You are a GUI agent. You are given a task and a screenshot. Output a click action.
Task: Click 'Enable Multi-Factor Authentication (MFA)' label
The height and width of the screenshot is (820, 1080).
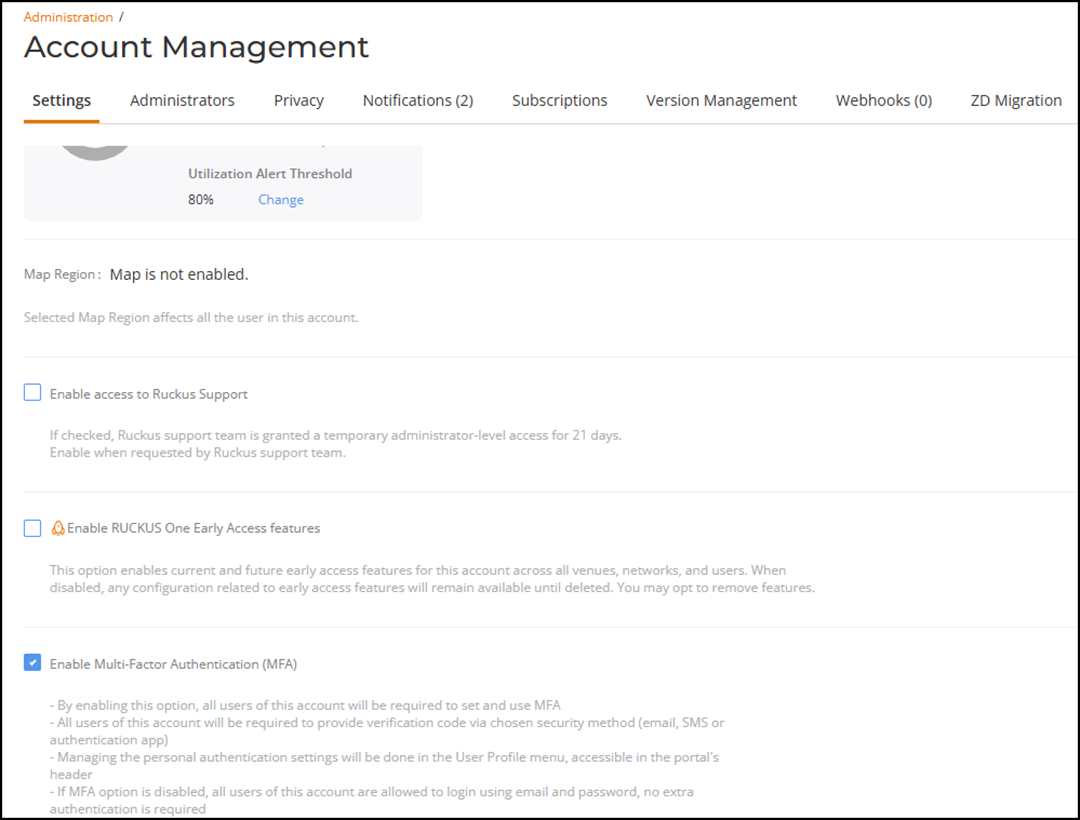[x=174, y=664]
